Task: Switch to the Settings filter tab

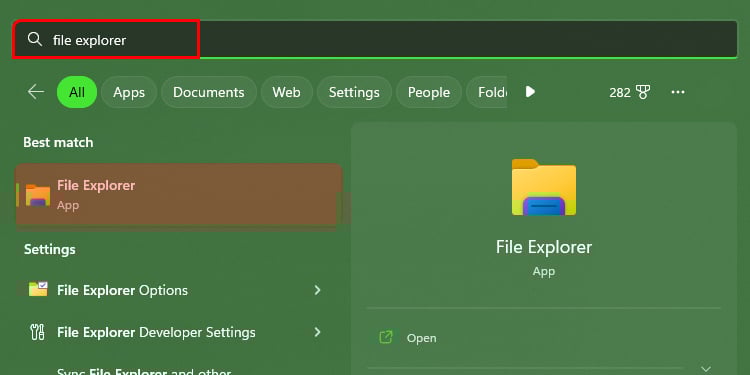Action: point(354,92)
